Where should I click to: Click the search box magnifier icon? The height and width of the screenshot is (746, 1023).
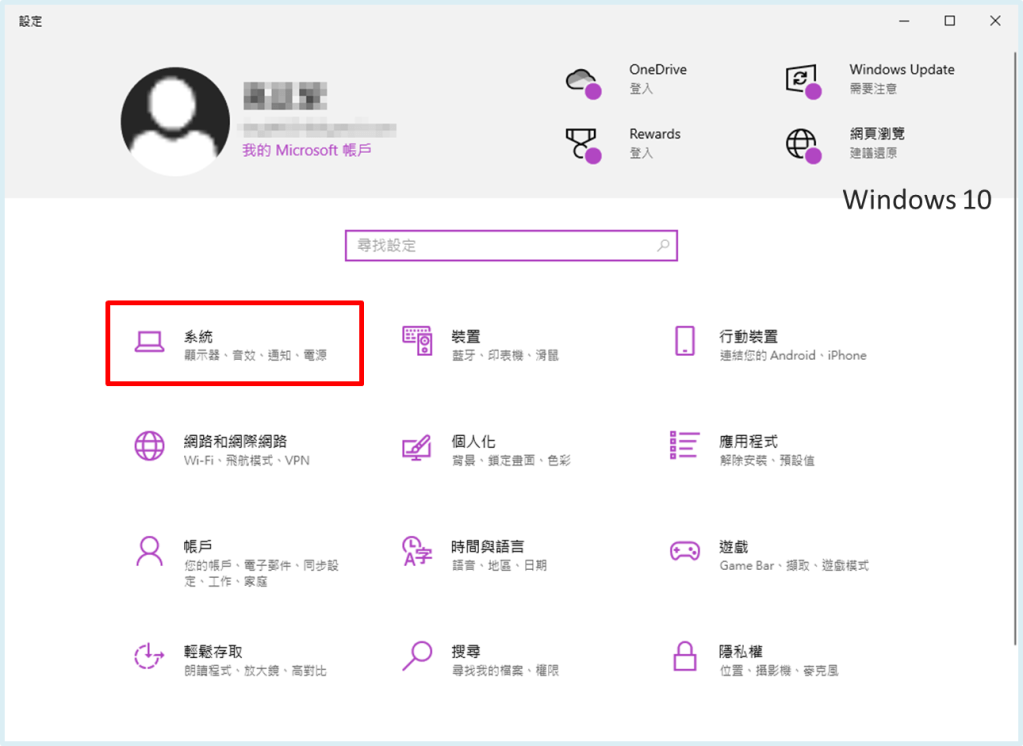663,245
